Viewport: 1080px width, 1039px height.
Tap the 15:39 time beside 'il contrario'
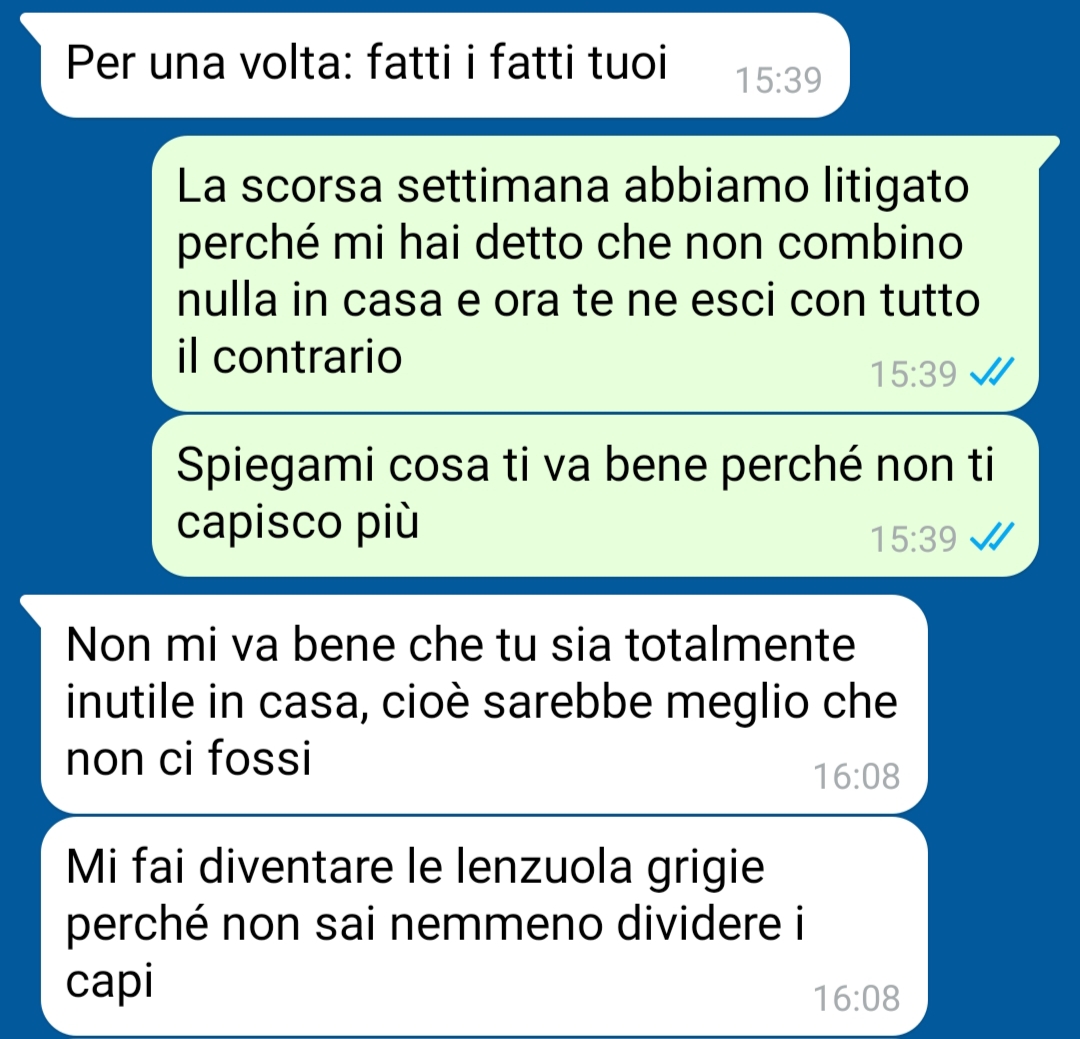913,374
